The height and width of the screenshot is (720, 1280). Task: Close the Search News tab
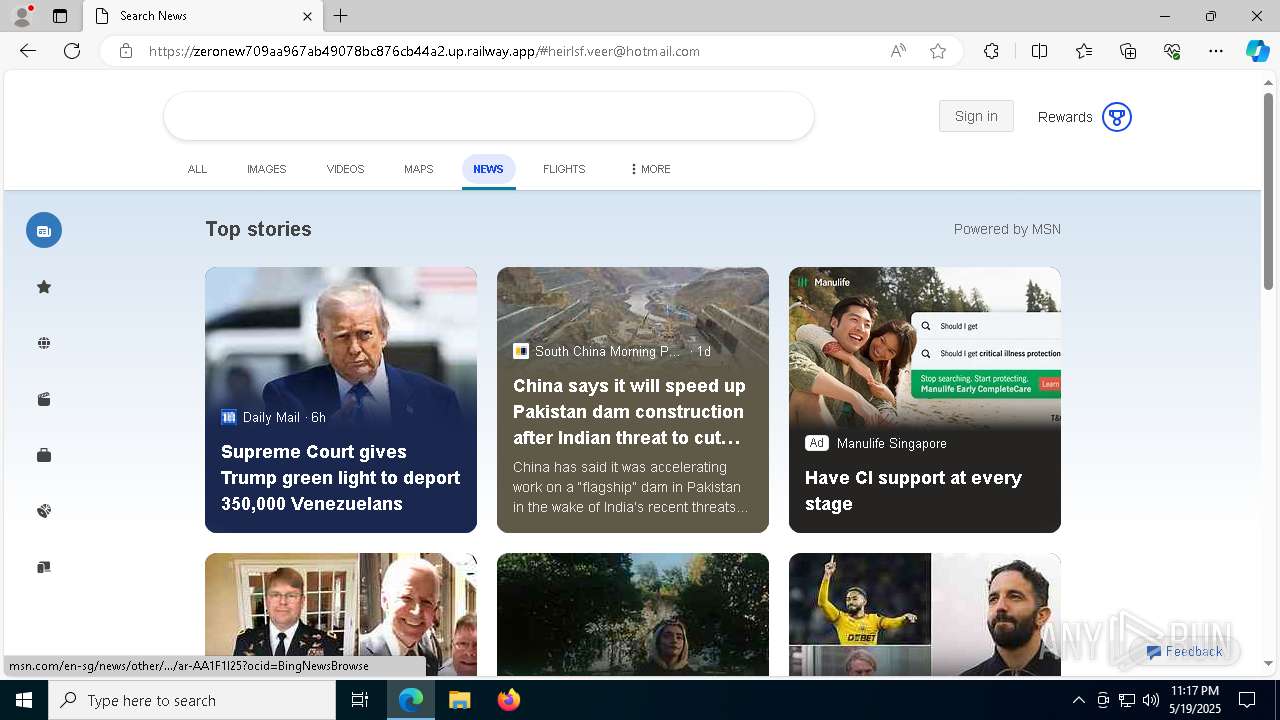pyautogui.click(x=307, y=16)
